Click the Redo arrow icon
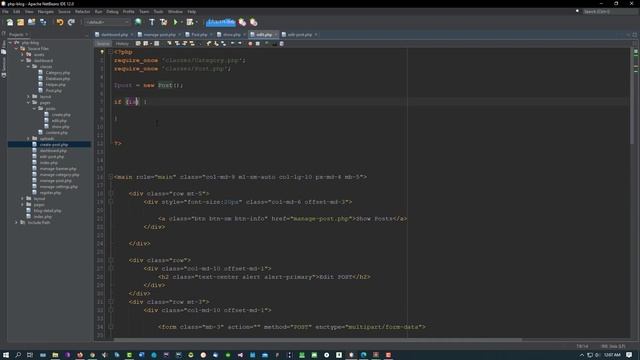Screen dimensions: 640x360 71,22
